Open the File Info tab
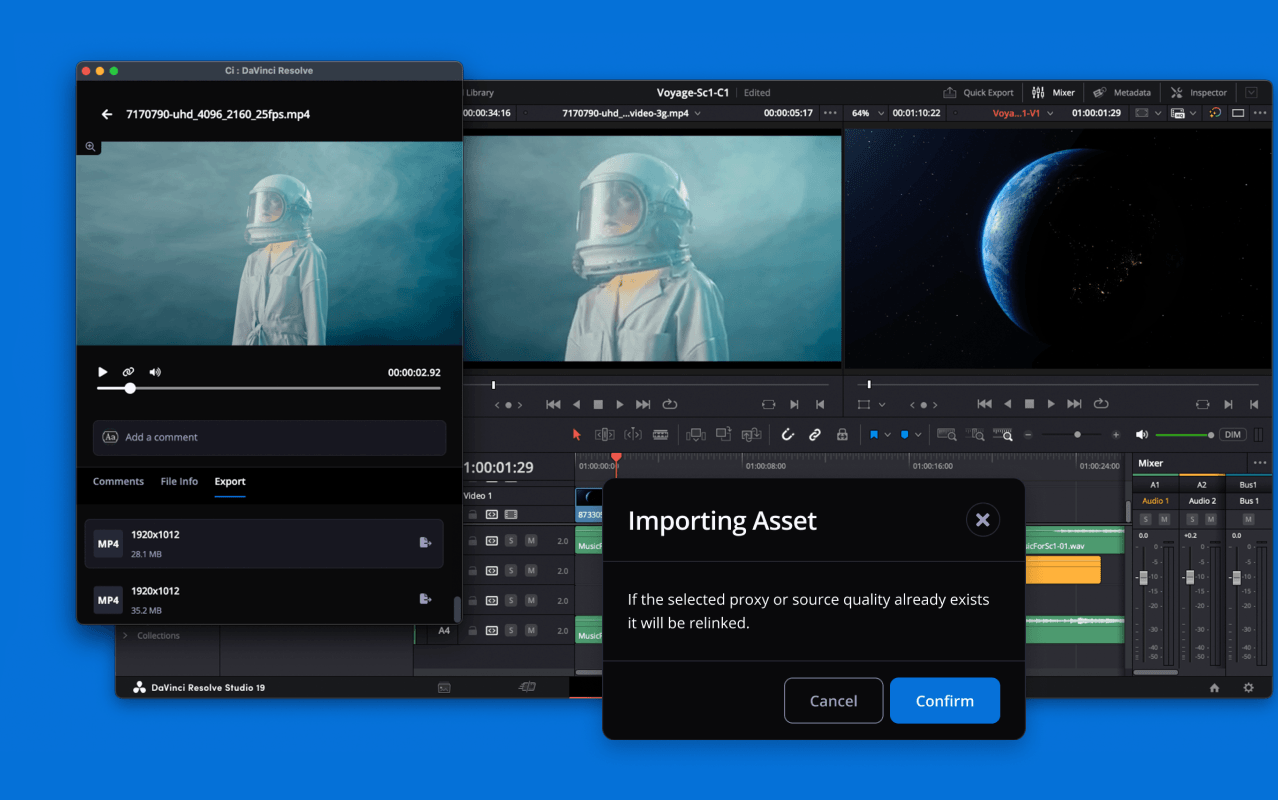This screenshot has height=800, width=1278. point(179,482)
